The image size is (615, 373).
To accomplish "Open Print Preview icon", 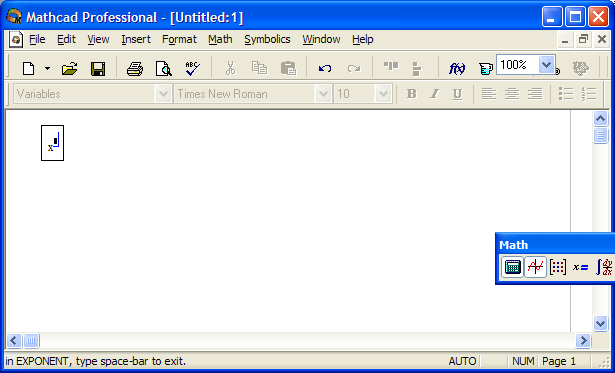I will (163, 69).
